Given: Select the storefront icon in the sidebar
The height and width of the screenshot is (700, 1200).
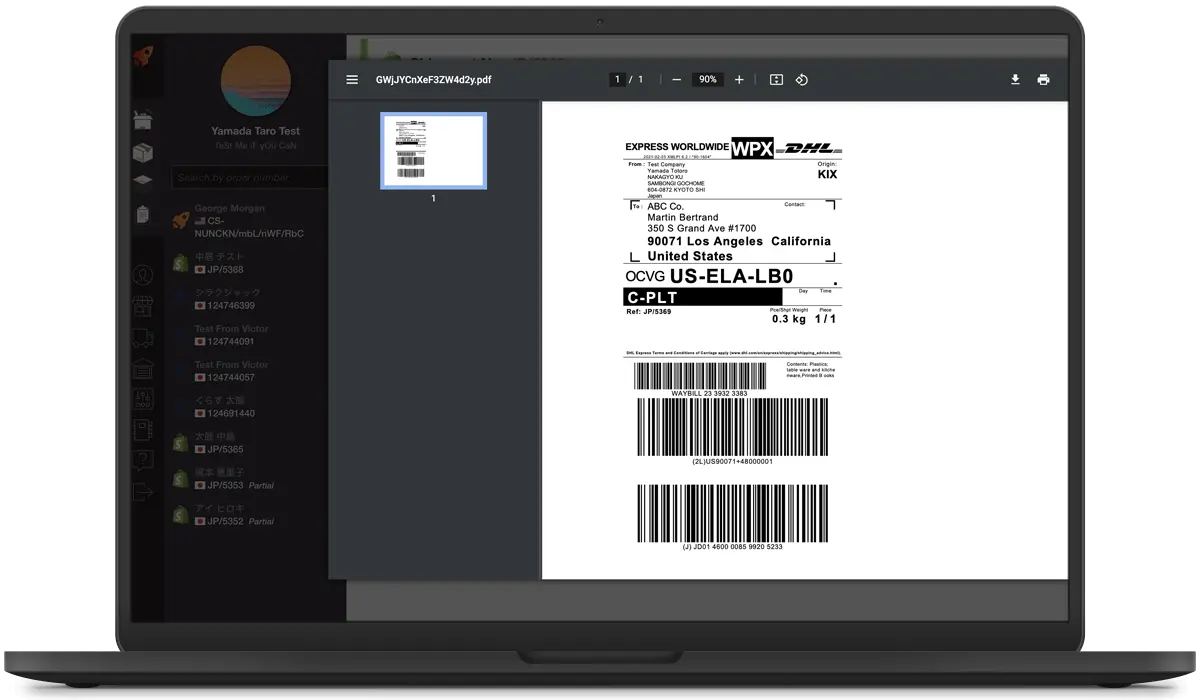Looking at the screenshot, I should [143, 306].
